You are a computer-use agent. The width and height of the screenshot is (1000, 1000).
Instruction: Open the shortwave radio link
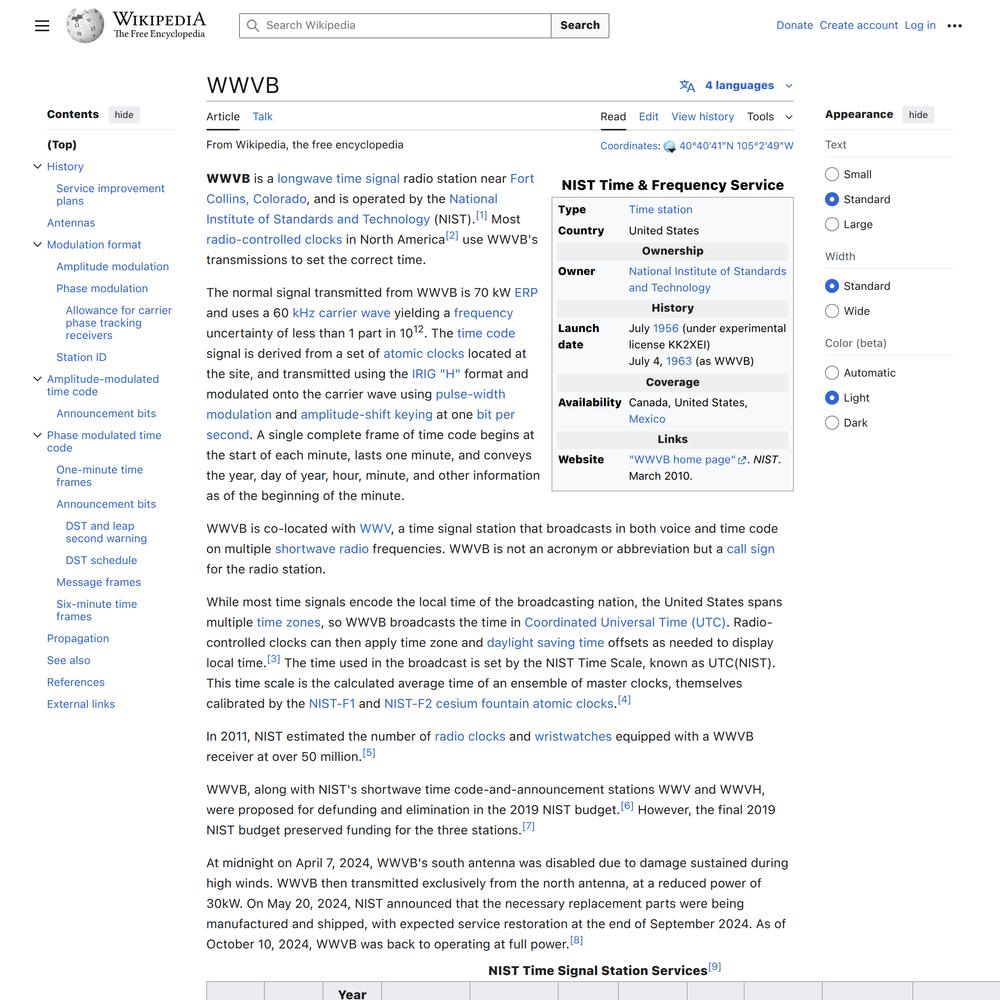click(321, 548)
